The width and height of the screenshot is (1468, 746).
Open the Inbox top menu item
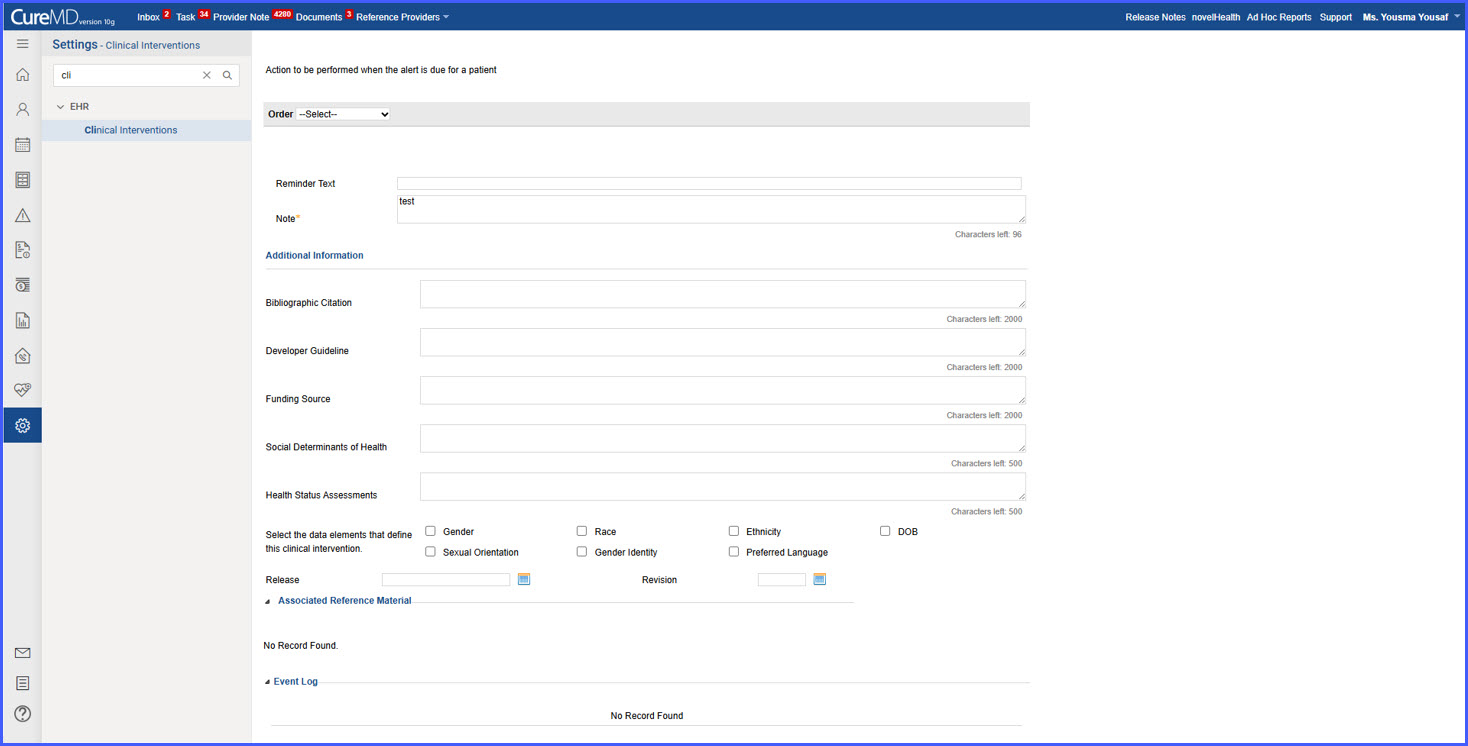pos(148,17)
